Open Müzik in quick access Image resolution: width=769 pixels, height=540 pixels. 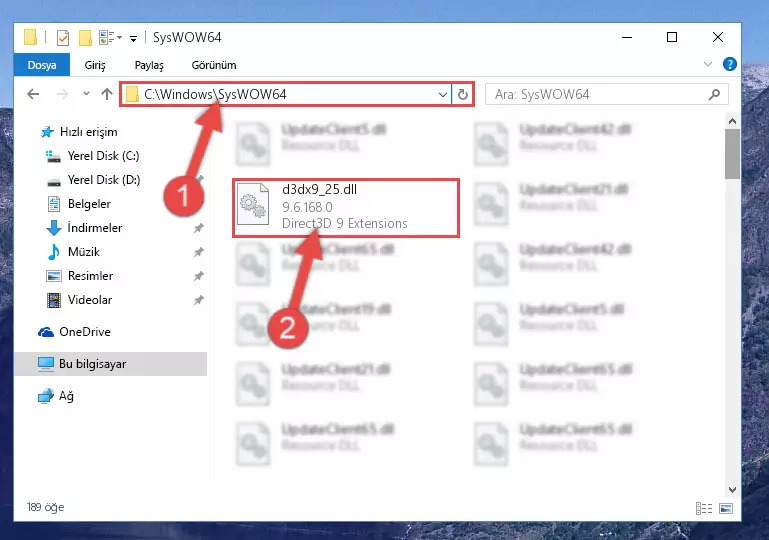pos(84,252)
